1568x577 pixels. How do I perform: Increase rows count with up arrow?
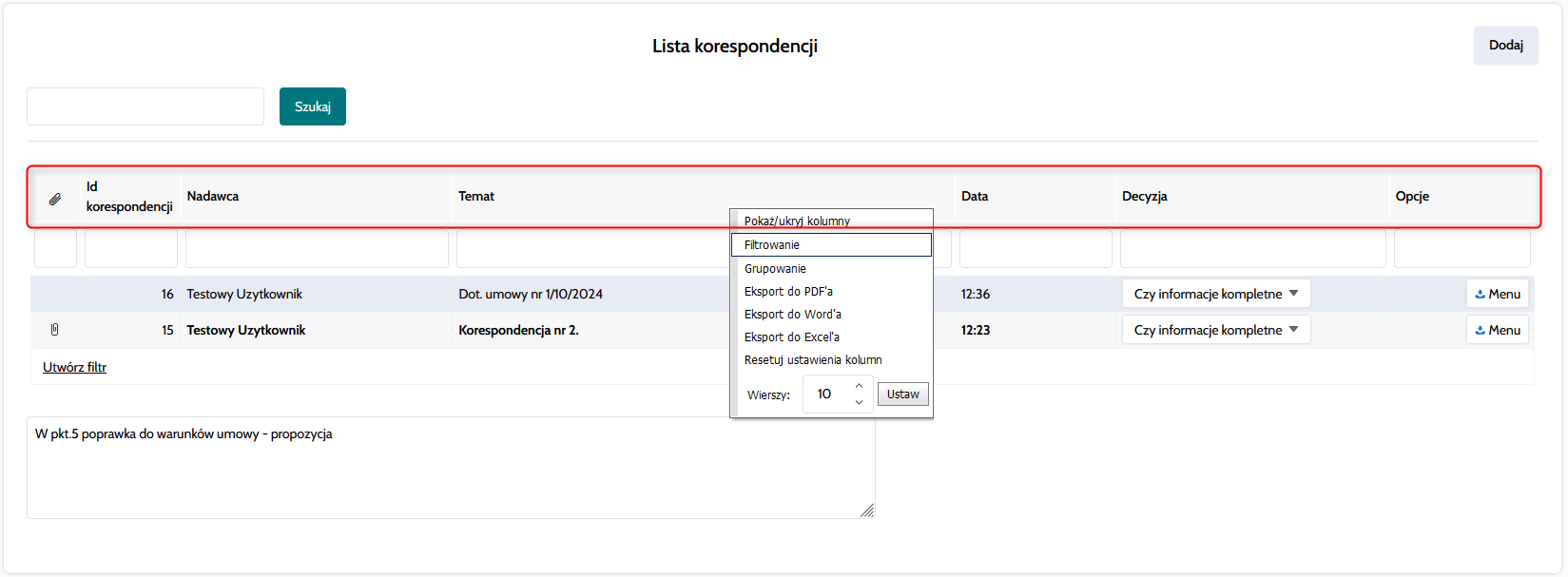859,386
